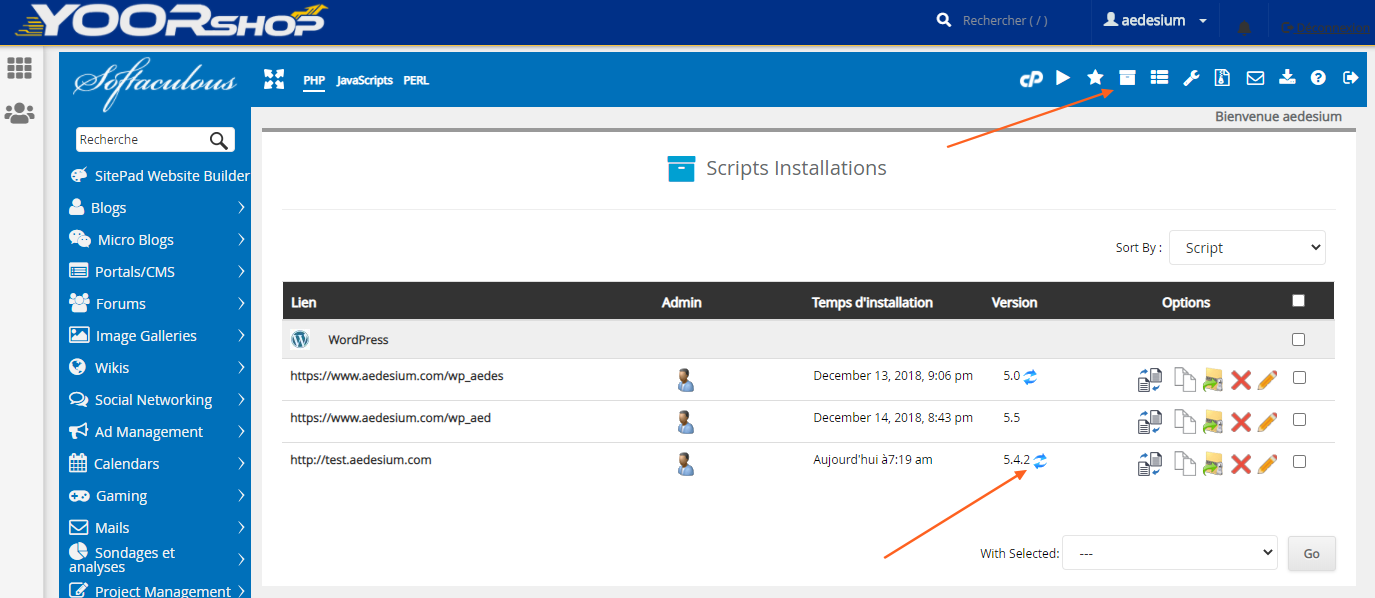Viewport: 1375px width, 598px height.
Task: Open admin login for test.aedesium.com
Action: (685, 464)
